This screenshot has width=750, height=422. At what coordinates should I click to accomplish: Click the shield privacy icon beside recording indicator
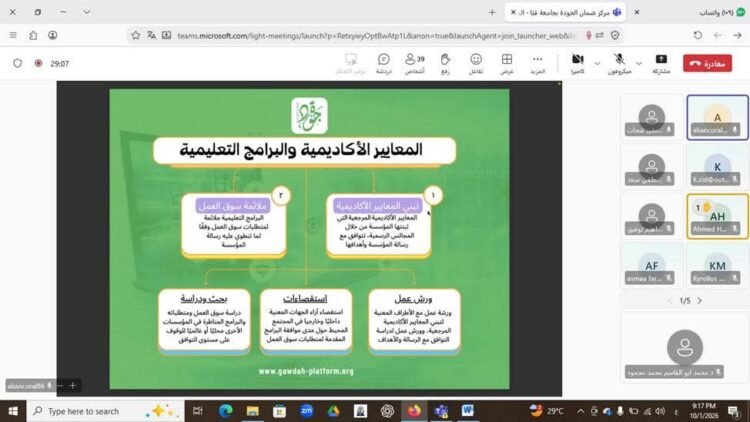[18, 63]
